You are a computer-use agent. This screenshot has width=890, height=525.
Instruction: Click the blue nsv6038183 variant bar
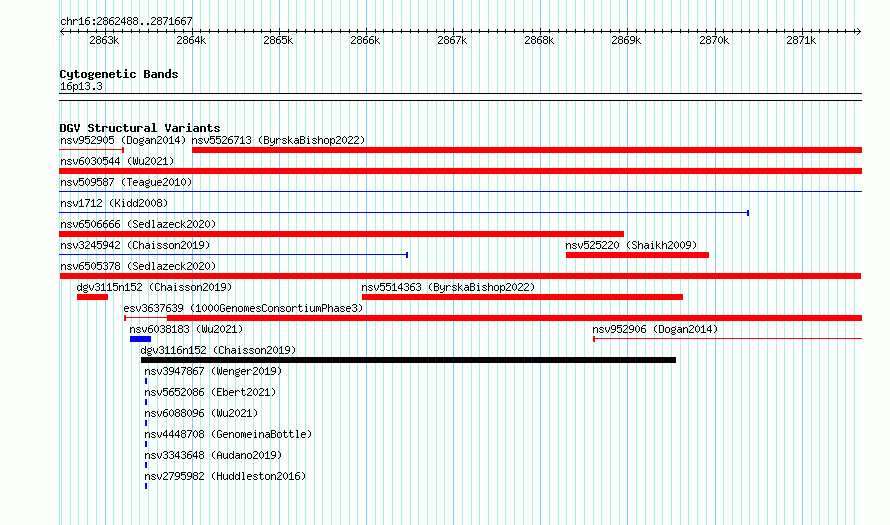140,339
